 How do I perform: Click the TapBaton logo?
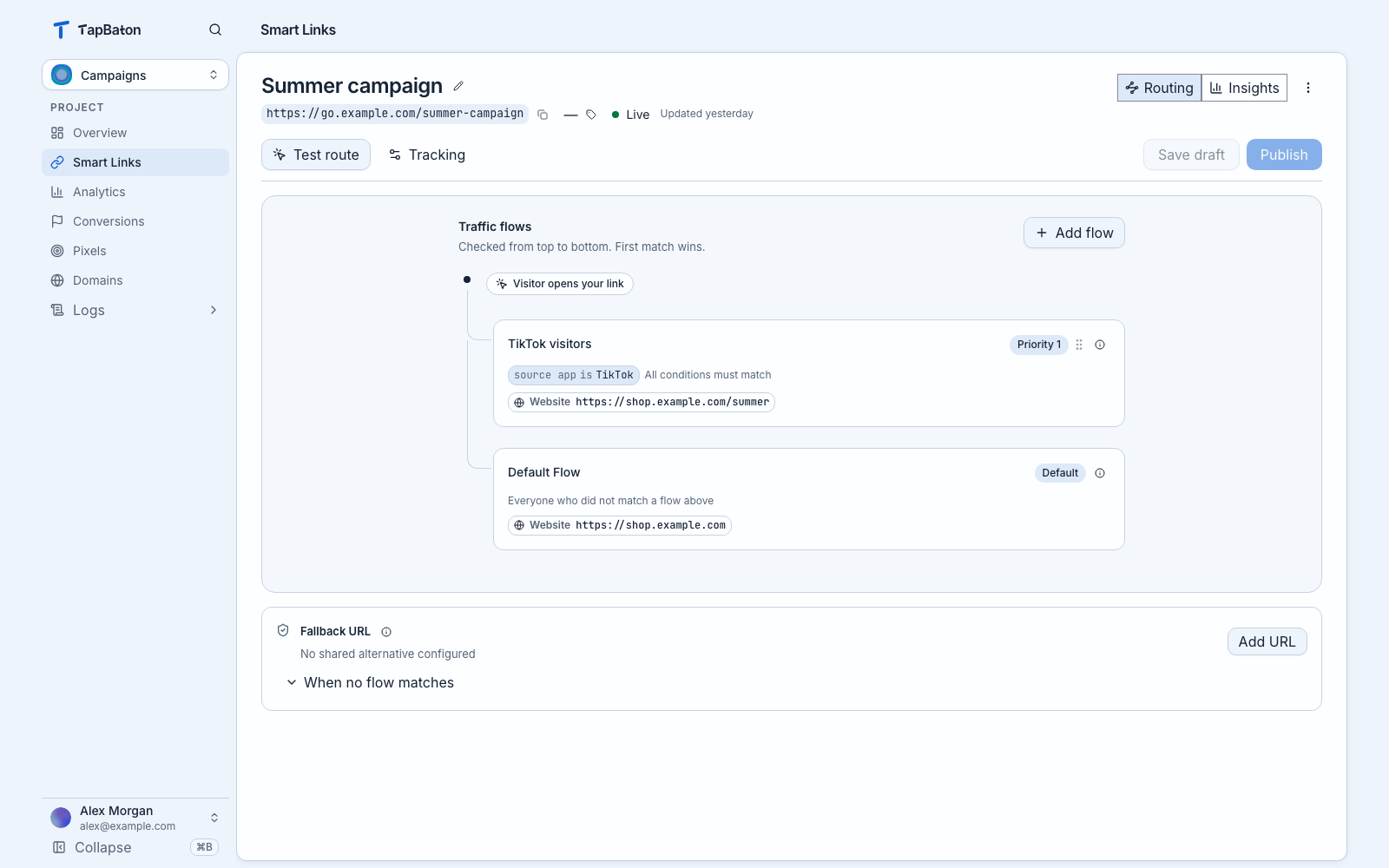(x=96, y=30)
